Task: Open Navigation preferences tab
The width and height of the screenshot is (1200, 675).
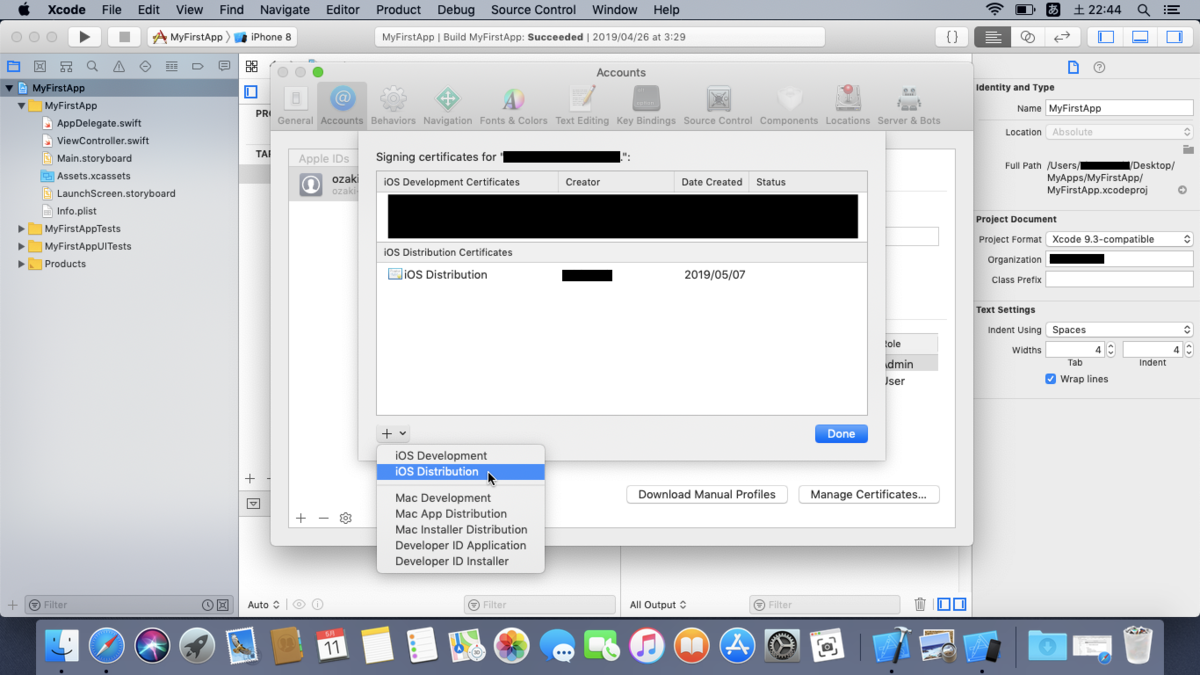Action: [447, 105]
